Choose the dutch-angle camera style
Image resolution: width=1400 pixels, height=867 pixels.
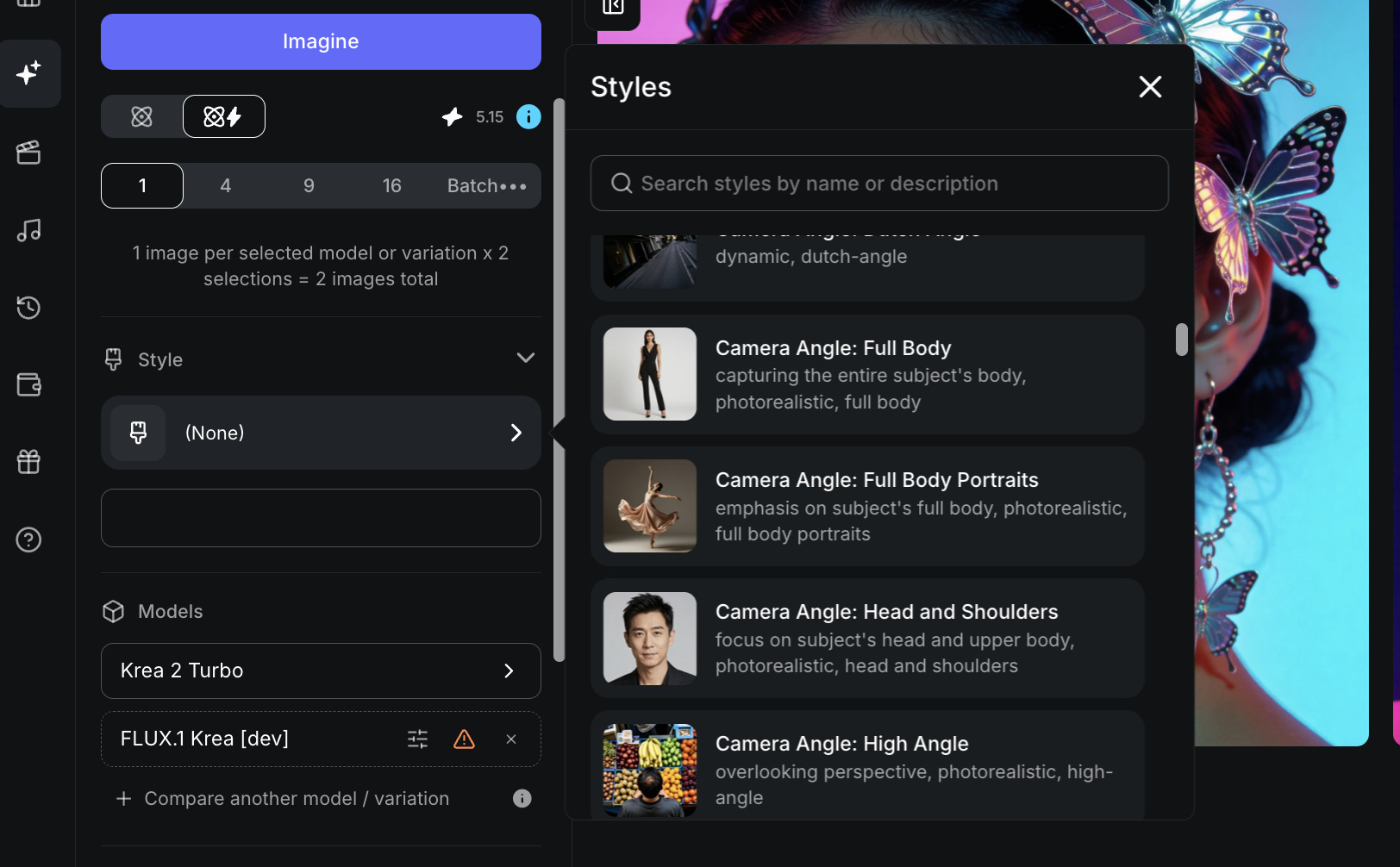(867, 268)
